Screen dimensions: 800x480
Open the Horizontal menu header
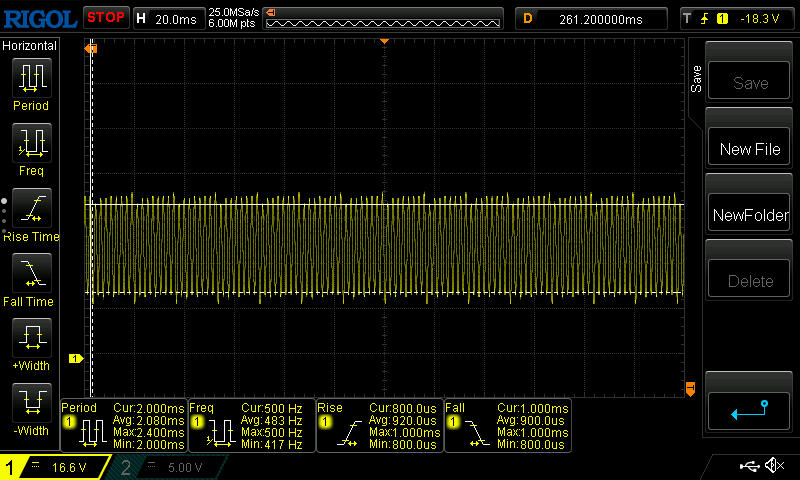click(30, 46)
